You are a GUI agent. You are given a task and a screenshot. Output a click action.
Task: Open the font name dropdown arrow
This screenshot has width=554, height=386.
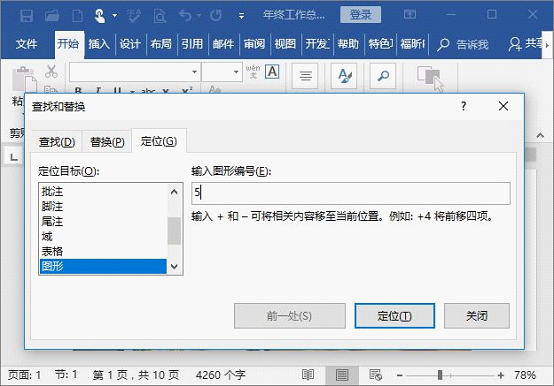pyautogui.click(x=194, y=72)
